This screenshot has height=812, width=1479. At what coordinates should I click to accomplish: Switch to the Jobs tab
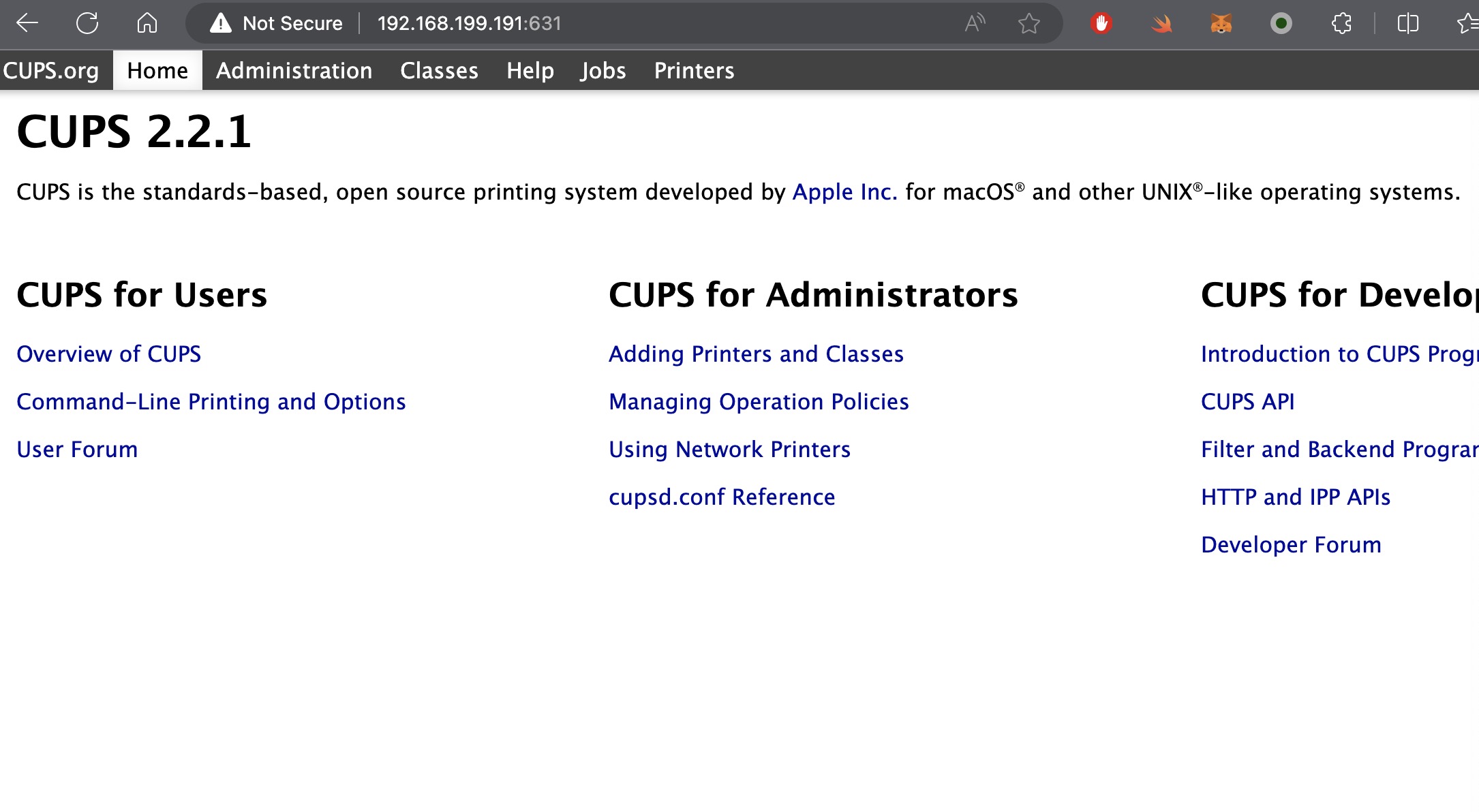tap(603, 70)
